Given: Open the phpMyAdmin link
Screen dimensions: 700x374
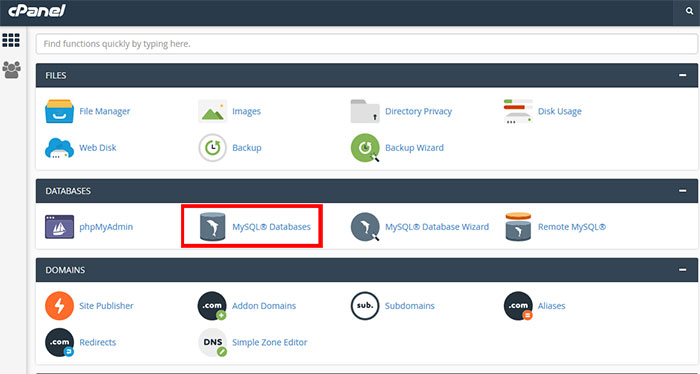Looking at the screenshot, I should pos(106,227).
